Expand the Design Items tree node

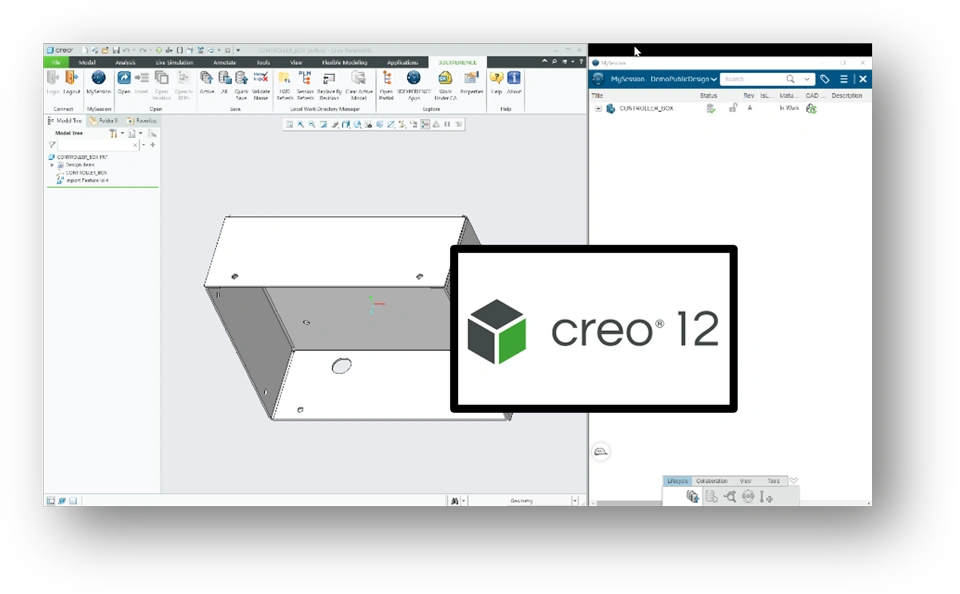pyautogui.click(x=52, y=165)
